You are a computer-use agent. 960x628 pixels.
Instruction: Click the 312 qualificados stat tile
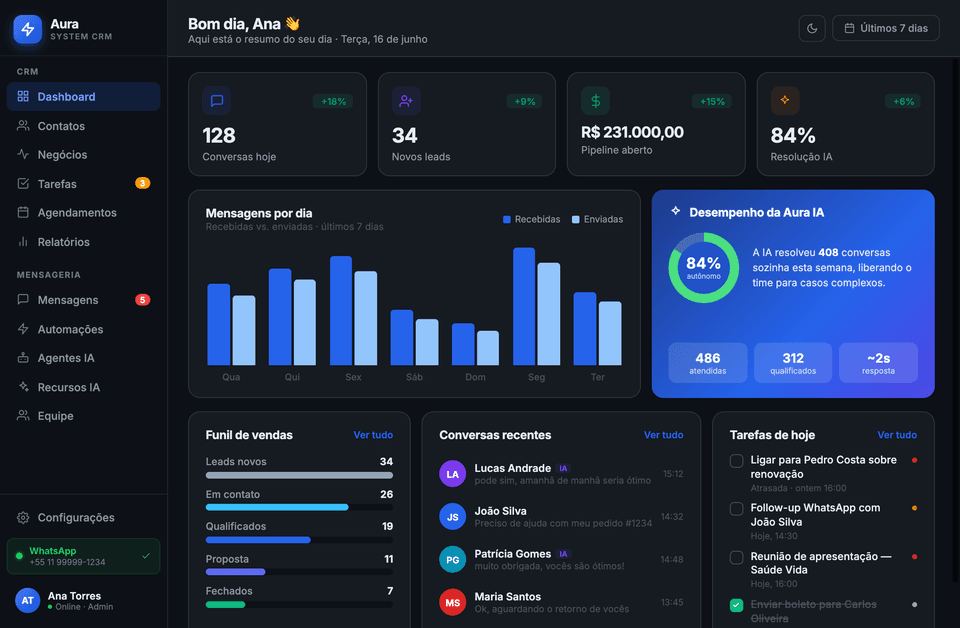click(x=793, y=362)
